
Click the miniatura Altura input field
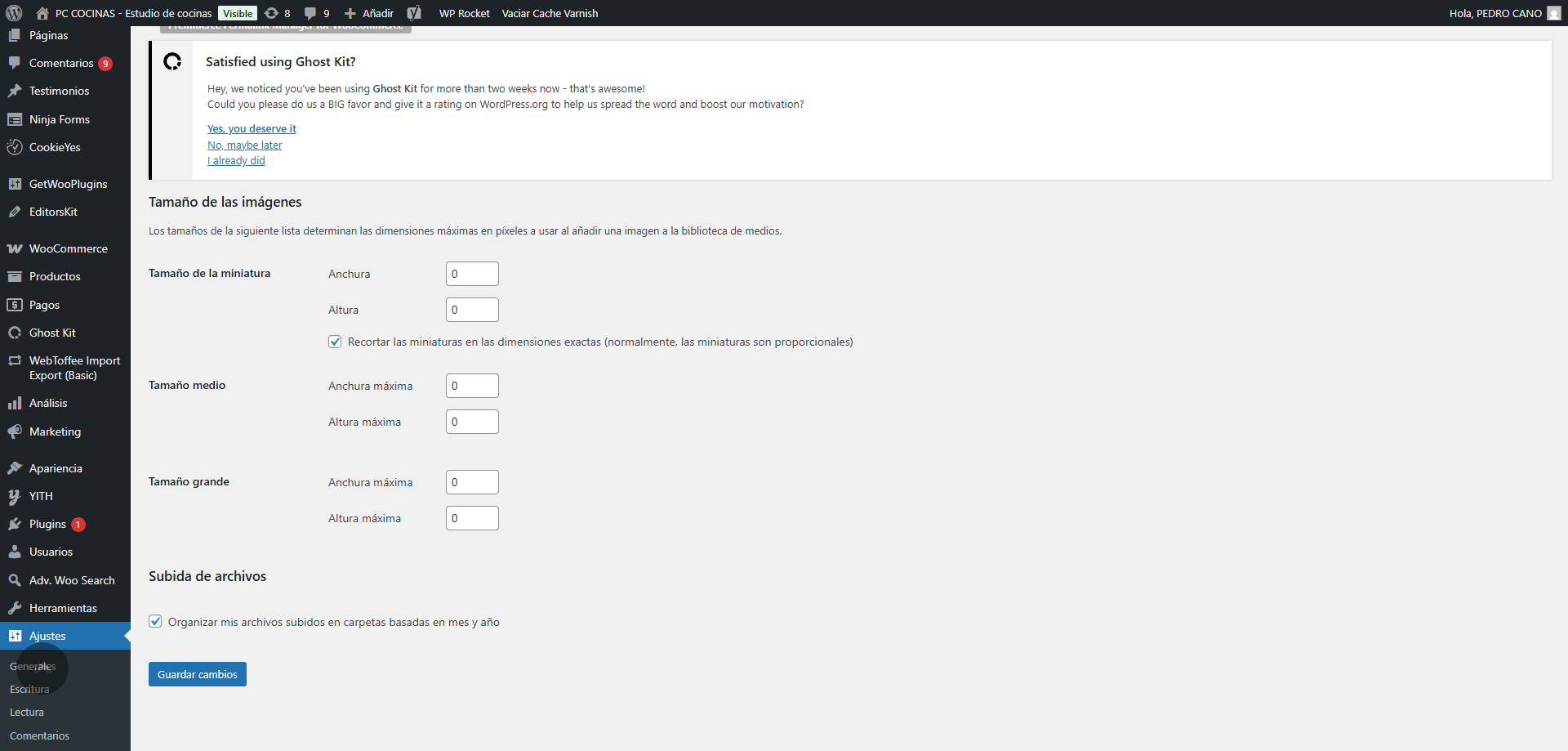472,310
